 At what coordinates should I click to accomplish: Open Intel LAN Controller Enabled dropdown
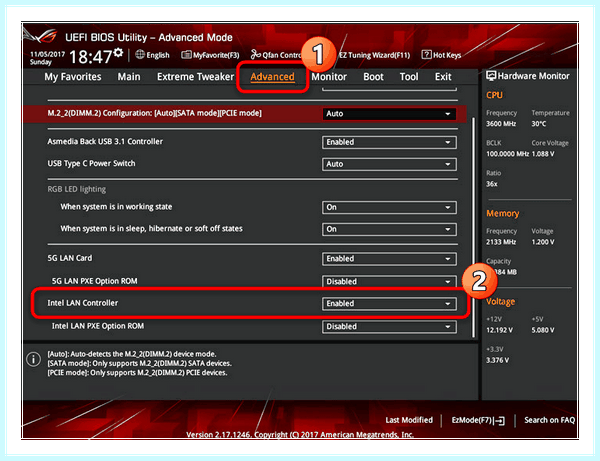point(389,304)
